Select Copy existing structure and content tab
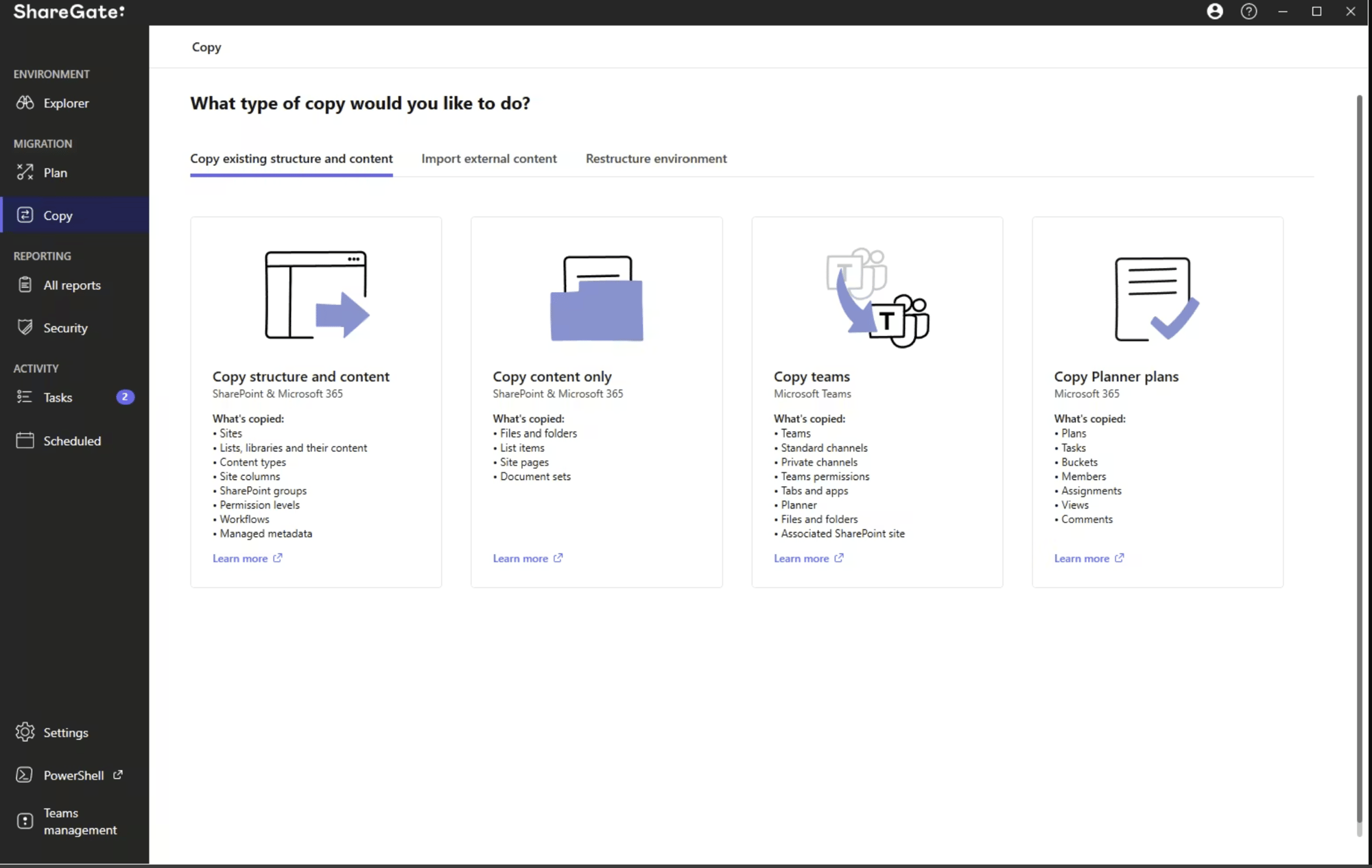 pos(291,158)
